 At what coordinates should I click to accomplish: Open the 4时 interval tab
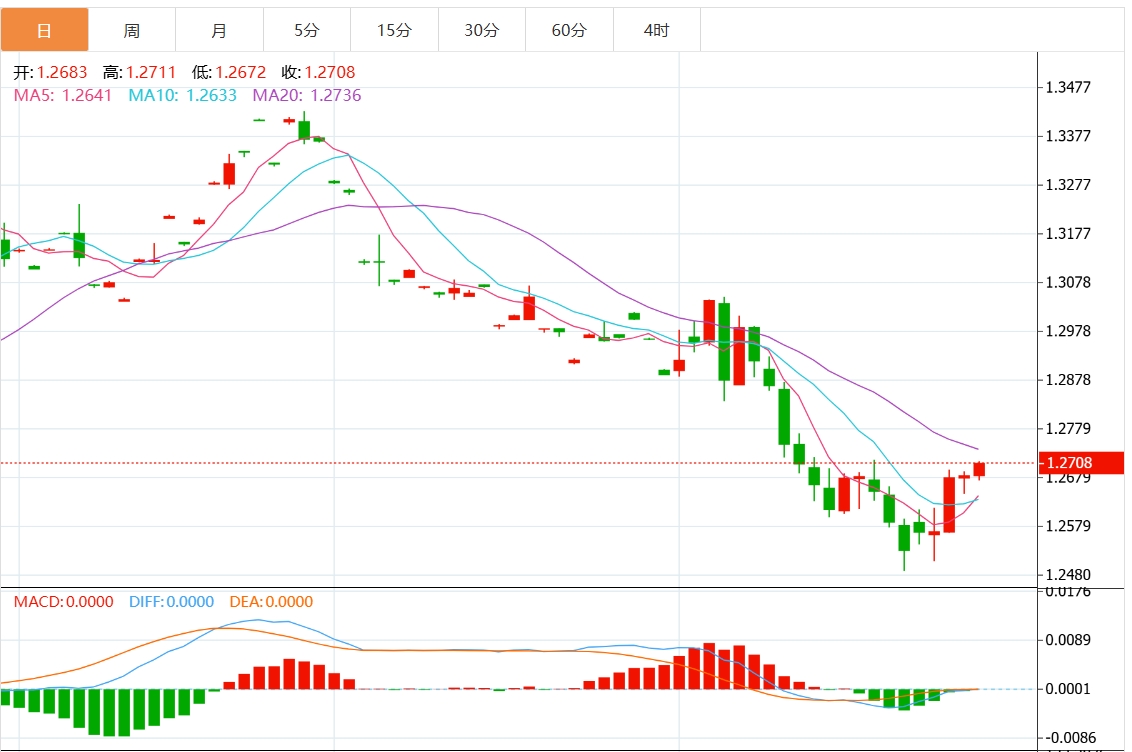coord(656,30)
